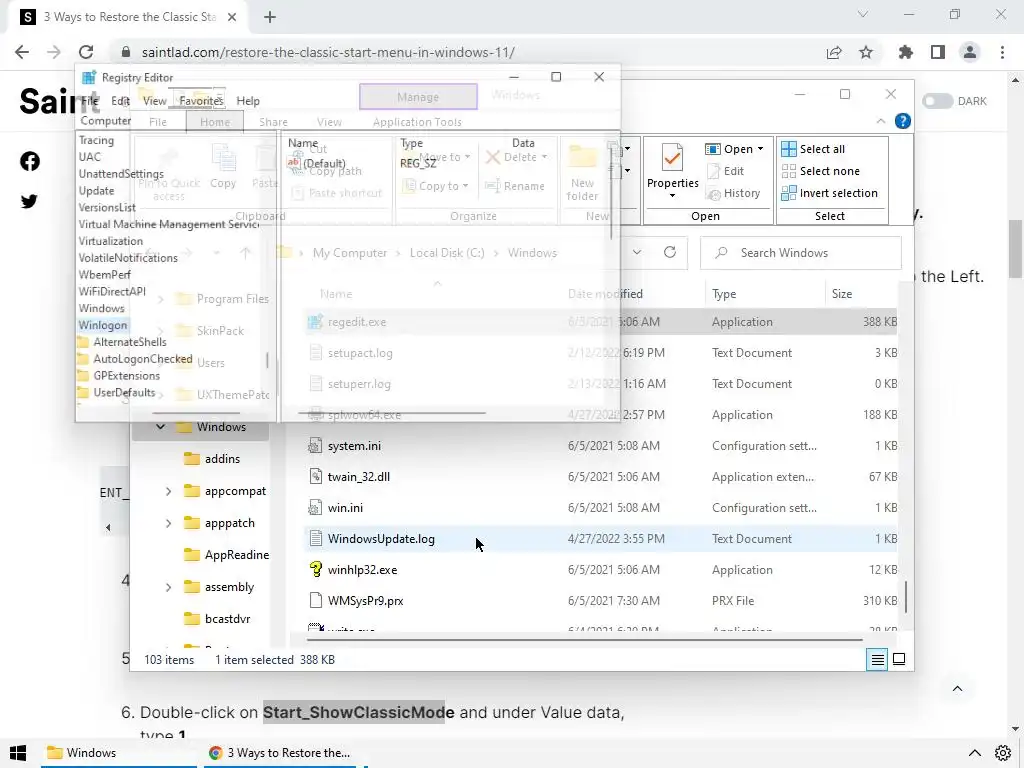Share the article on Facebook

29,161
